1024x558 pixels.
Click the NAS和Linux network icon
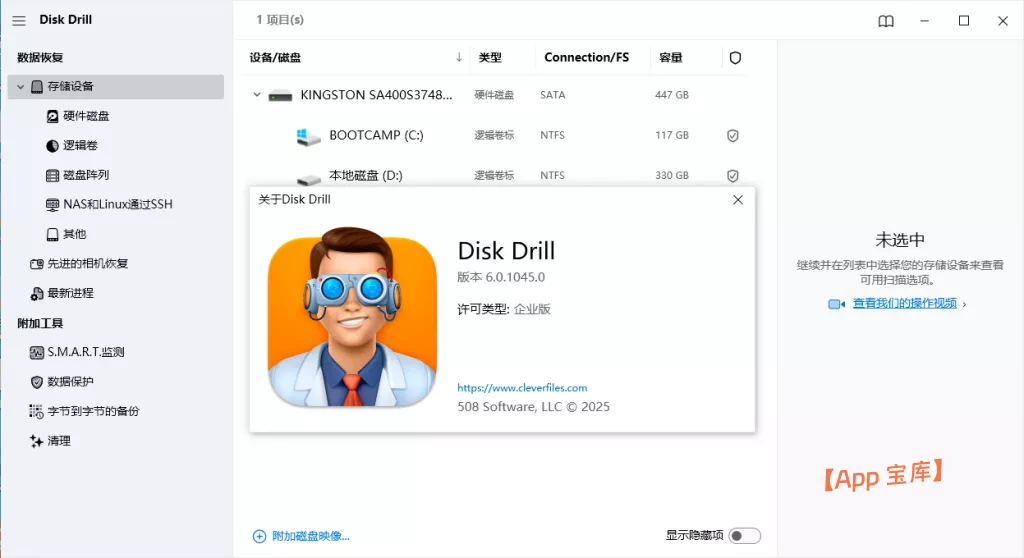pyautogui.click(x=52, y=205)
